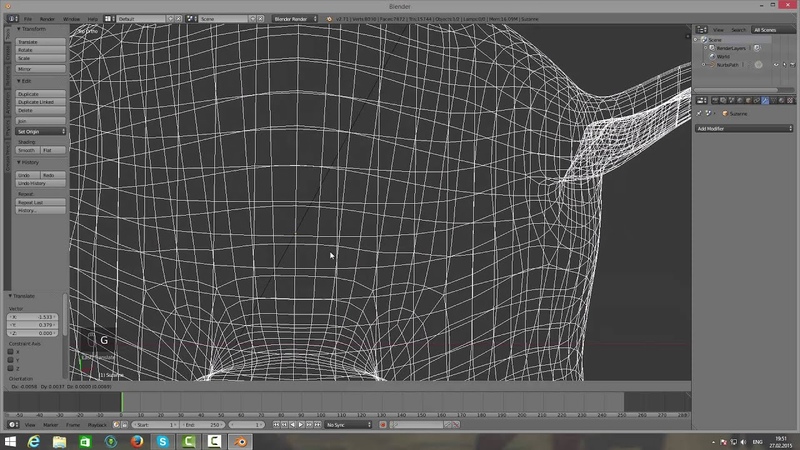Screen dimensions: 800x450
Task: Click the red record keyframe button
Action: (x=383, y=425)
